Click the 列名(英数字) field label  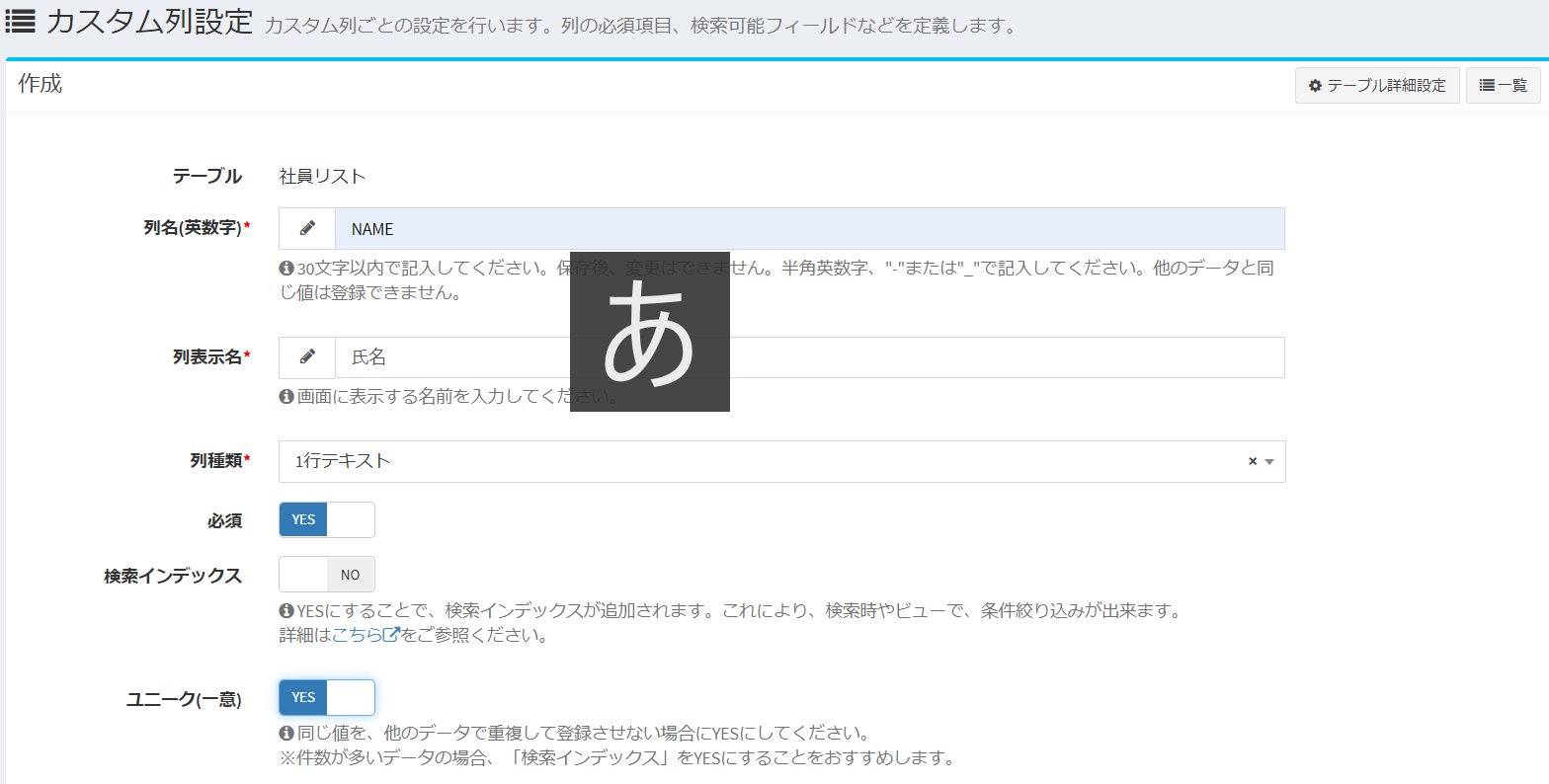click(x=197, y=228)
